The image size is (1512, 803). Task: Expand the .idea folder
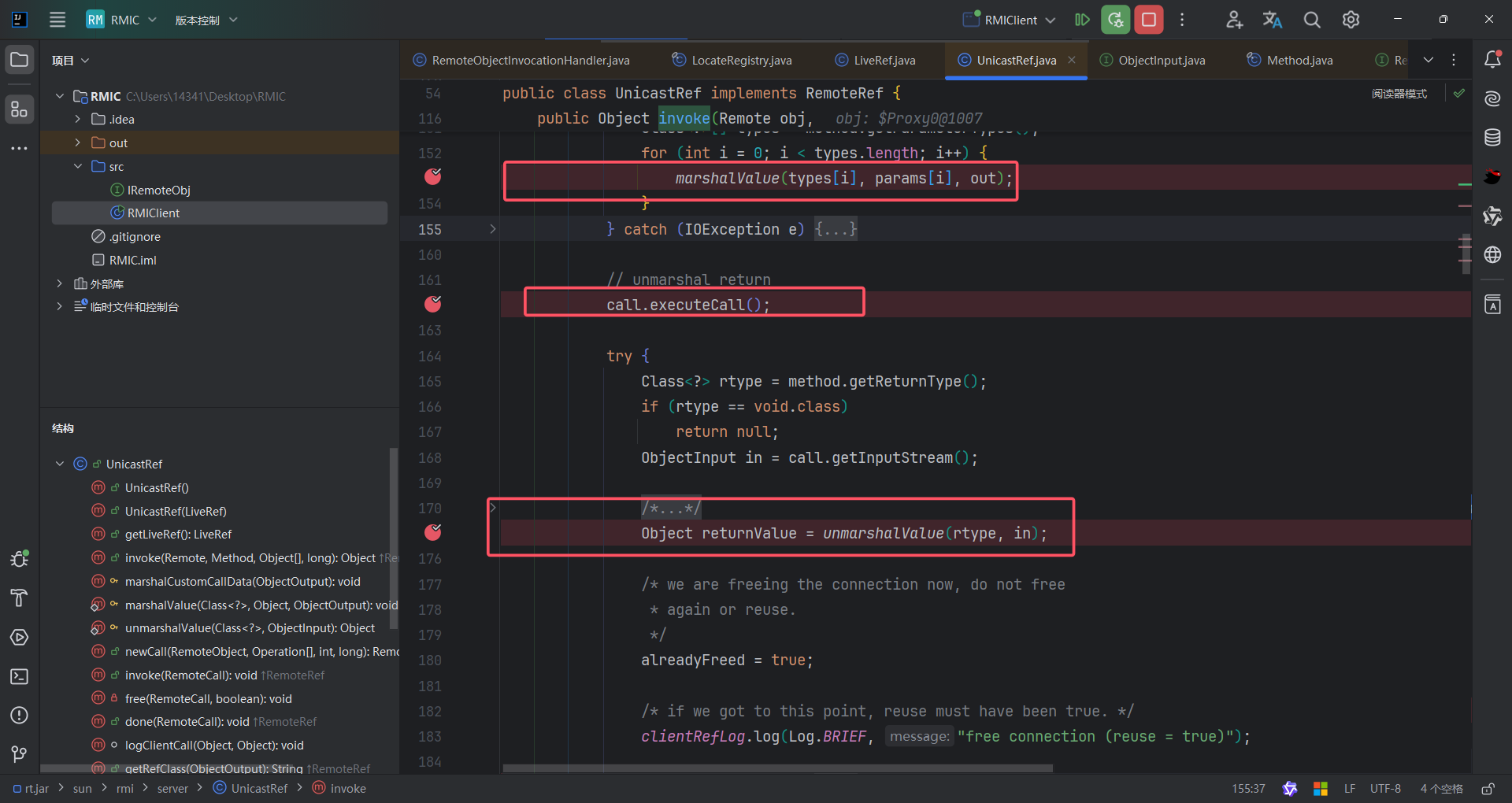[77, 119]
